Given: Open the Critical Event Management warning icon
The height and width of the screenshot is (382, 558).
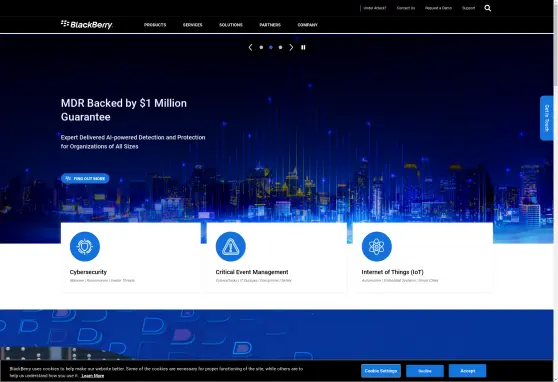Looking at the screenshot, I should 231,246.
